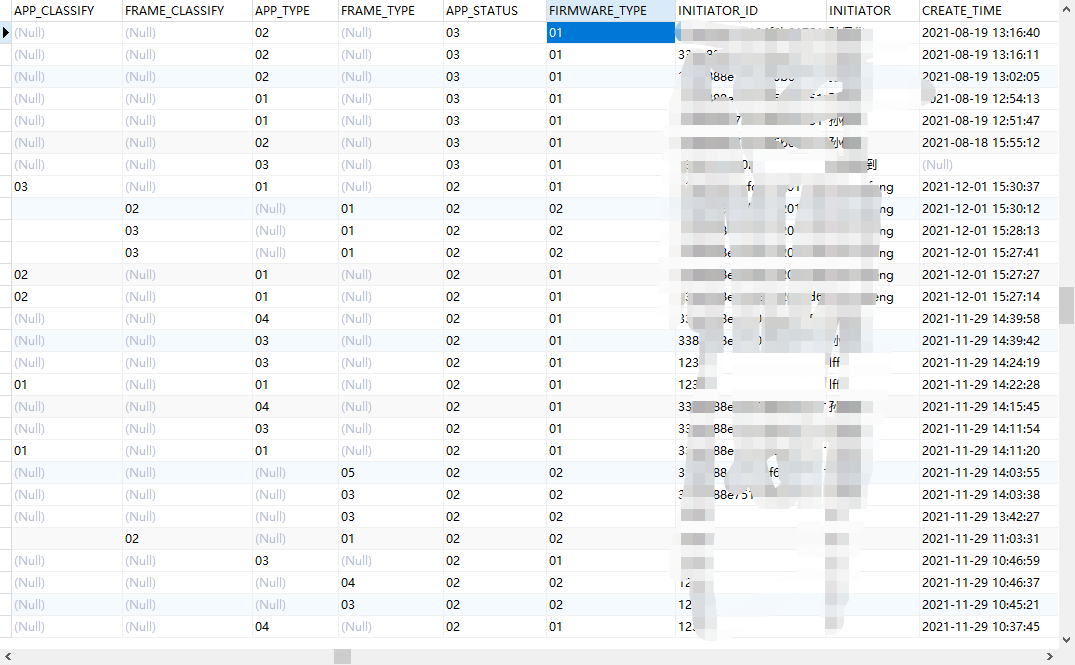
Task: Click CREATE_TIME cell 2021-12-01 15:27:14
Action: click(x=989, y=297)
